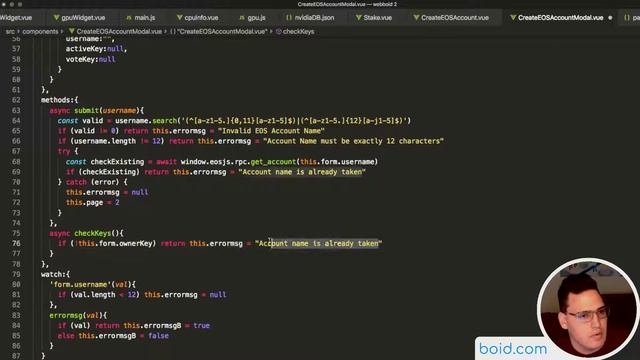Click the 'checkKeys' method name on line 75
The image size is (640, 360).
pyautogui.click(x=92, y=233)
